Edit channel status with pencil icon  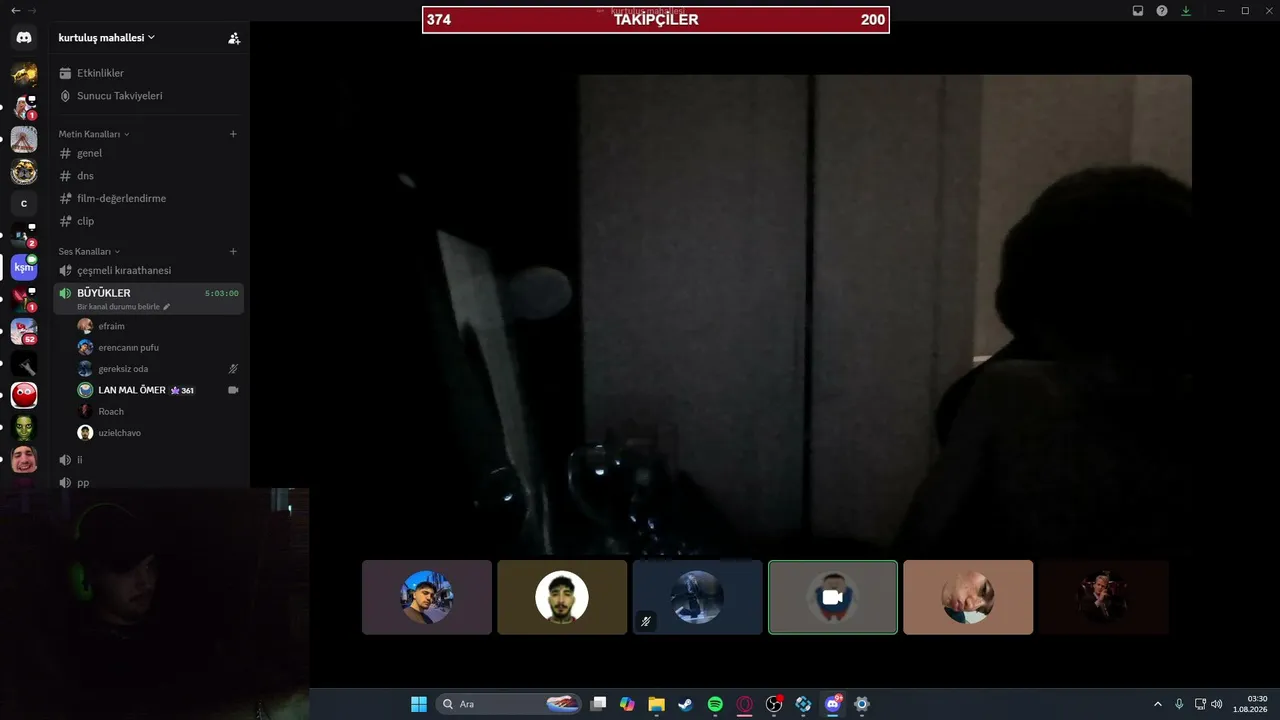click(167, 307)
